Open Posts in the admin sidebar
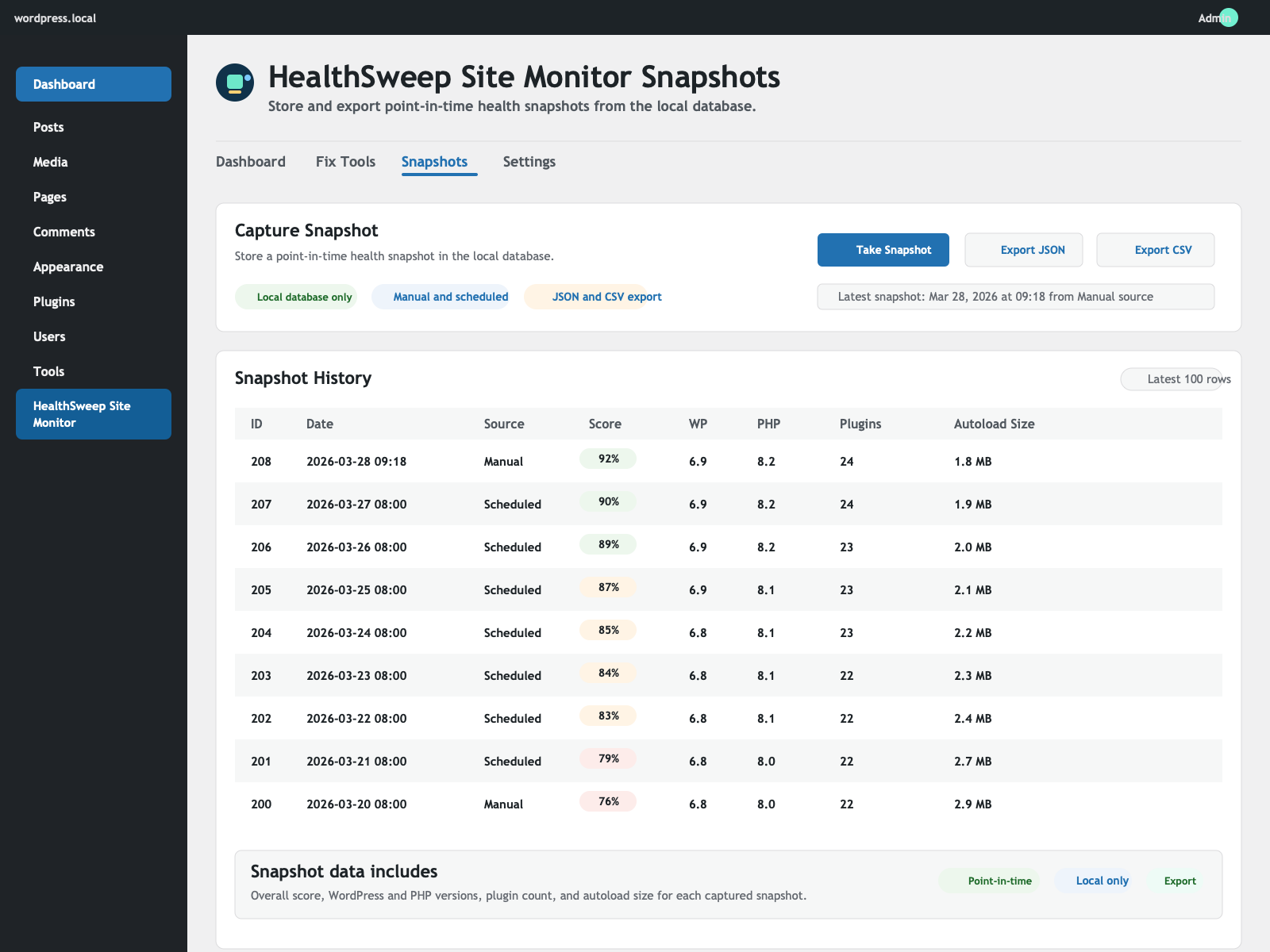The image size is (1270, 952). (x=48, y=127)
